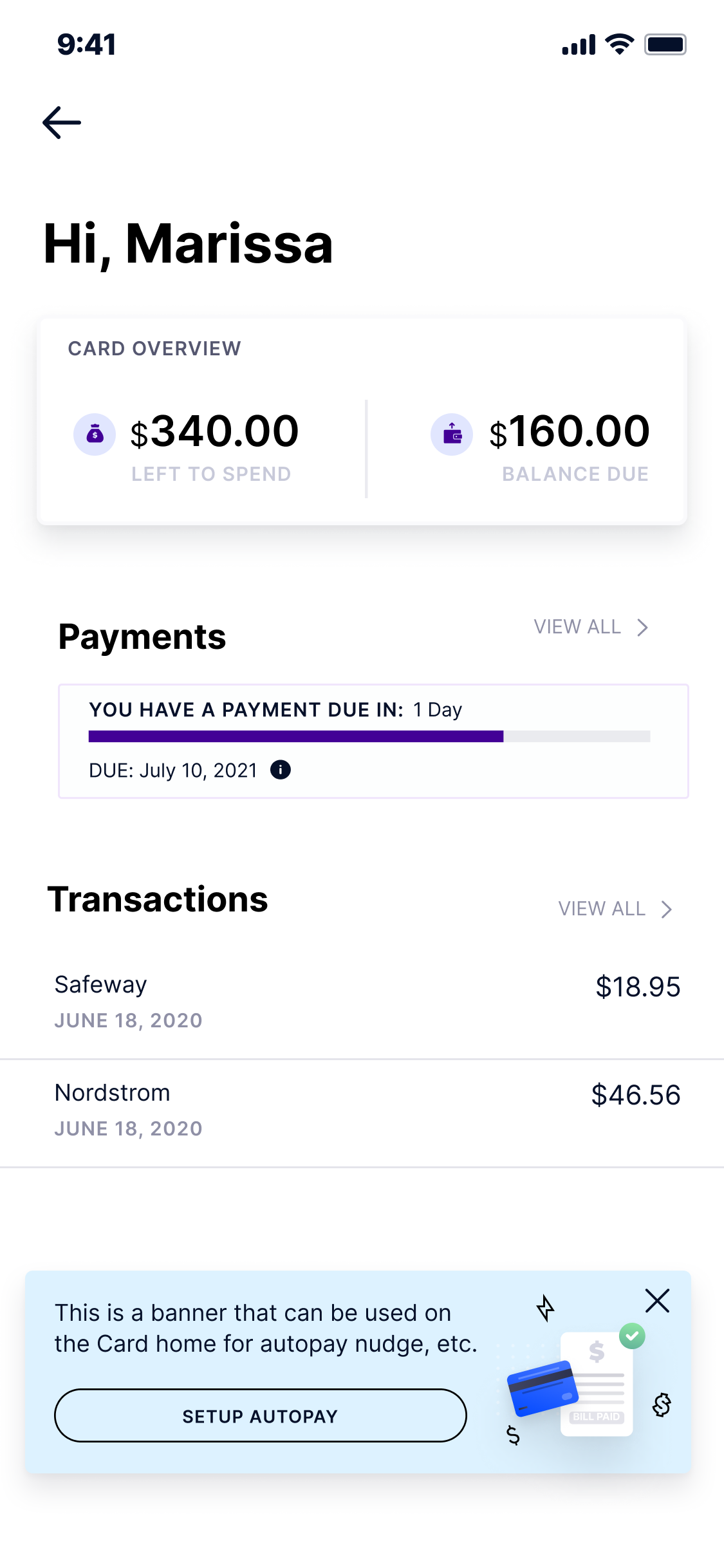
Task: Expand Transactions with the chevron arrow
Action: click(x=667, y=909)
